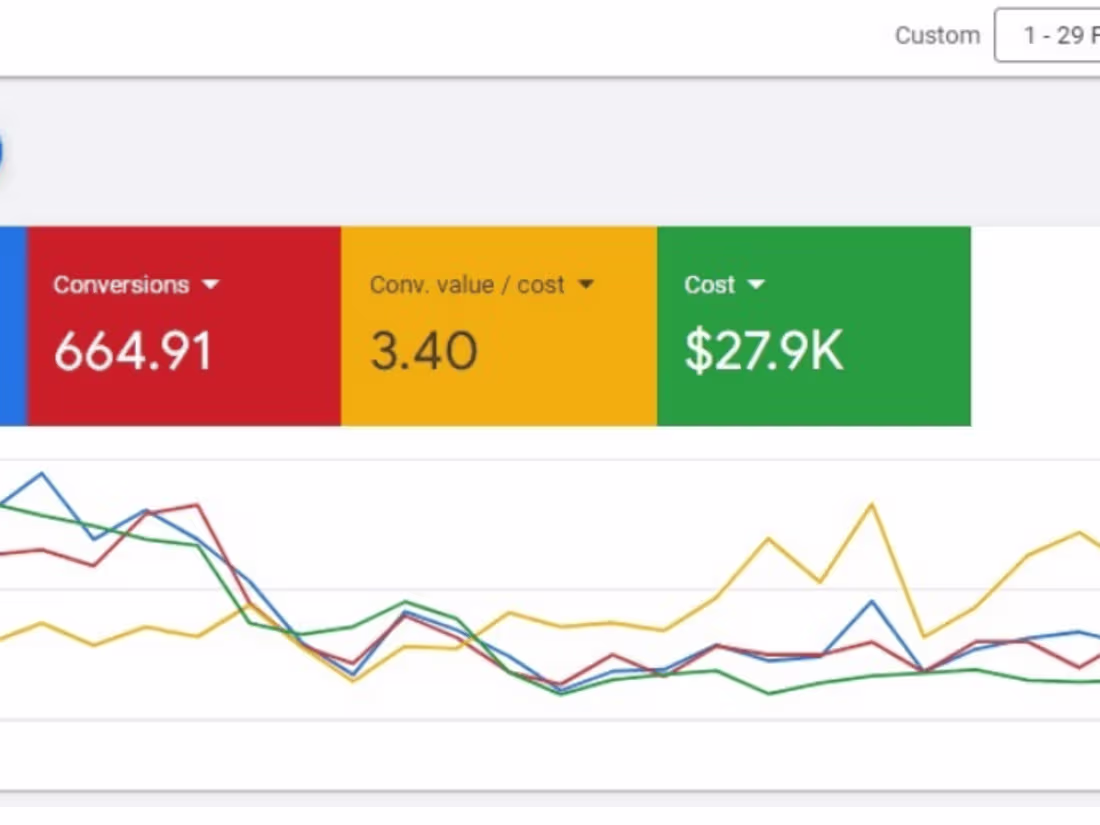
Task: Click the $27.9K cost figure
Action: 763,350
